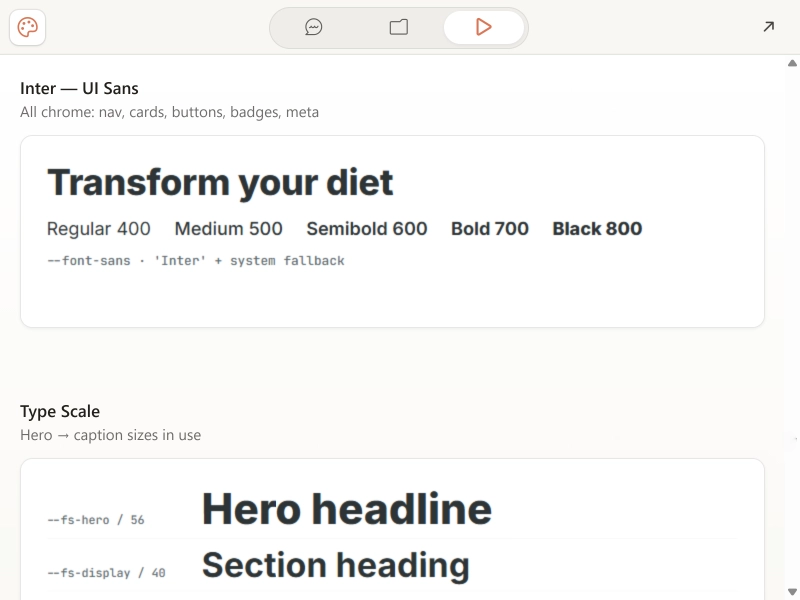Screen dimensions: 800x600
Task: Click the '--fs-hero / 56' token label
Action: [x=96, y=520]
